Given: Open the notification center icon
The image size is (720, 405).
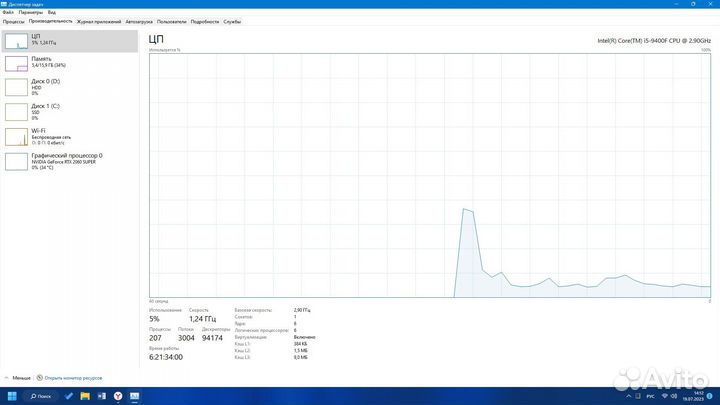Looking at the screenshot, I should pos(710,396).
